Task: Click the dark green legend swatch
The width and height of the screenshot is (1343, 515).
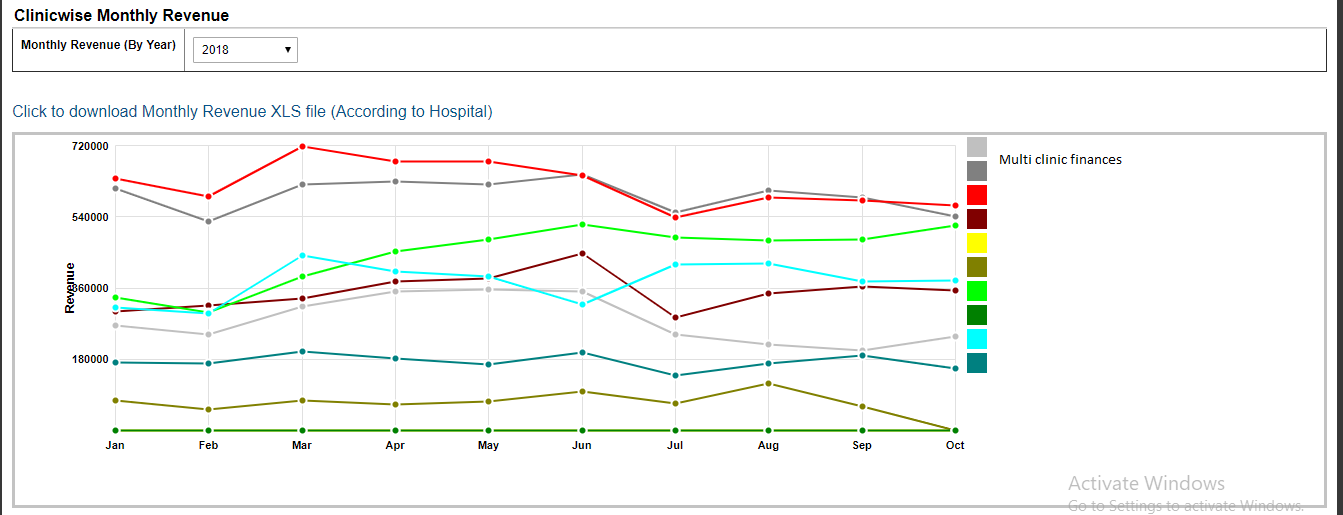Action: pyautogui.click(x=977, y=315)
